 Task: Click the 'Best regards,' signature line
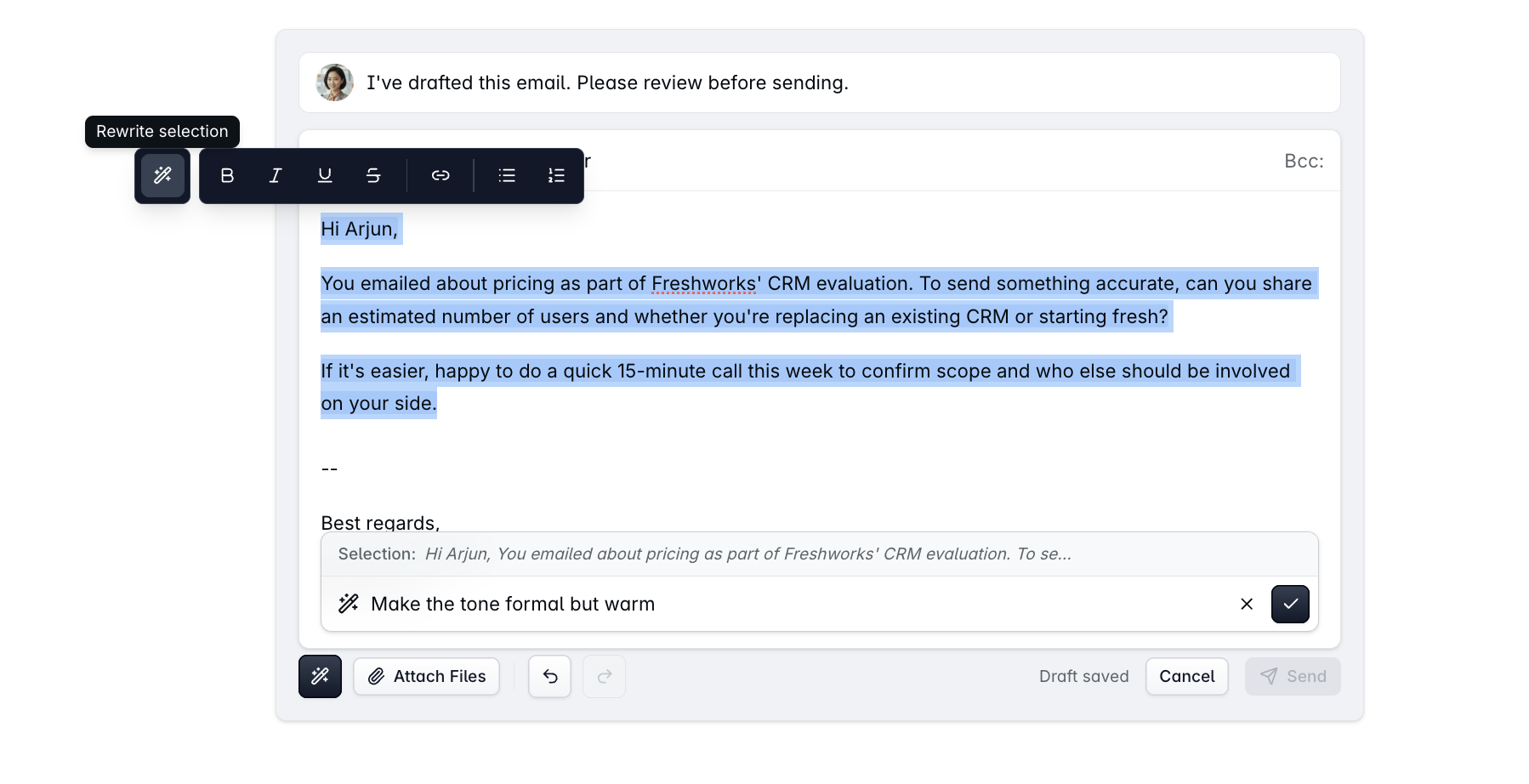point(380,522)
